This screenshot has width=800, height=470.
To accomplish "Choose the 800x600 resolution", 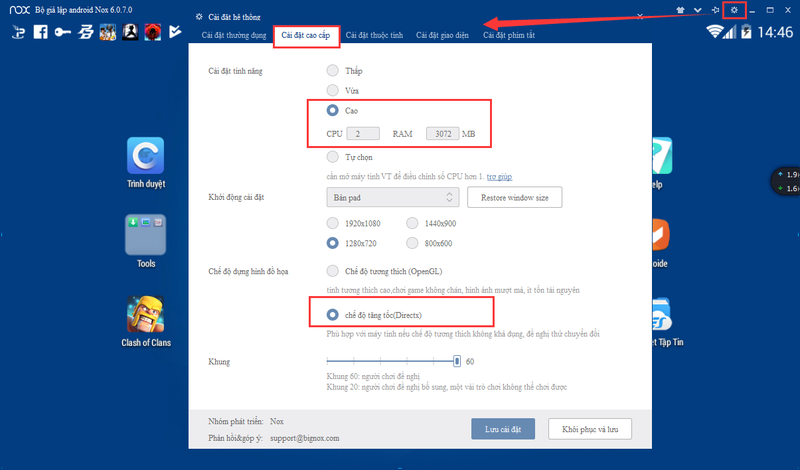I will pos(412,243).
